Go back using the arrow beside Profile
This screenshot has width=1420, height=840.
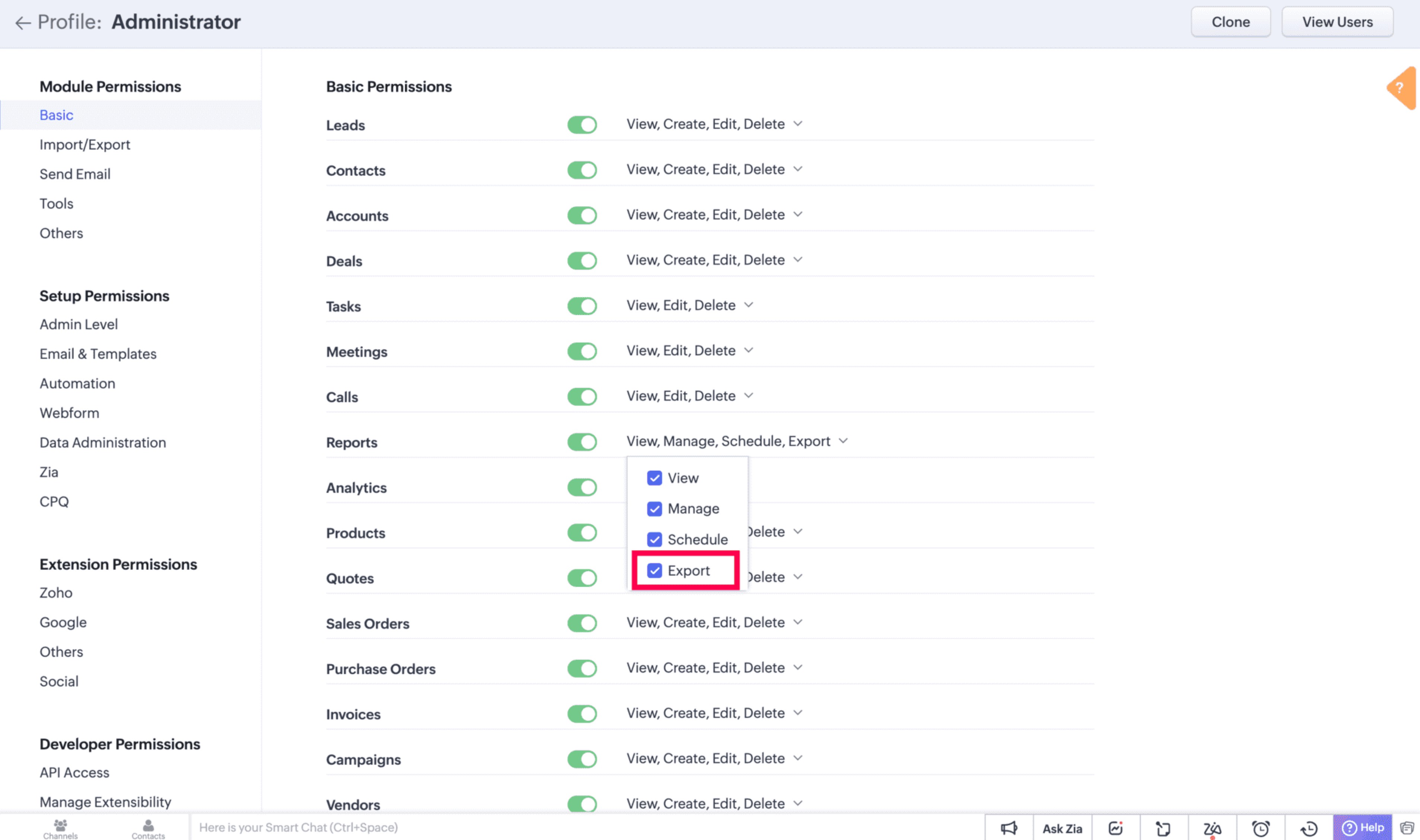[23, 23]
